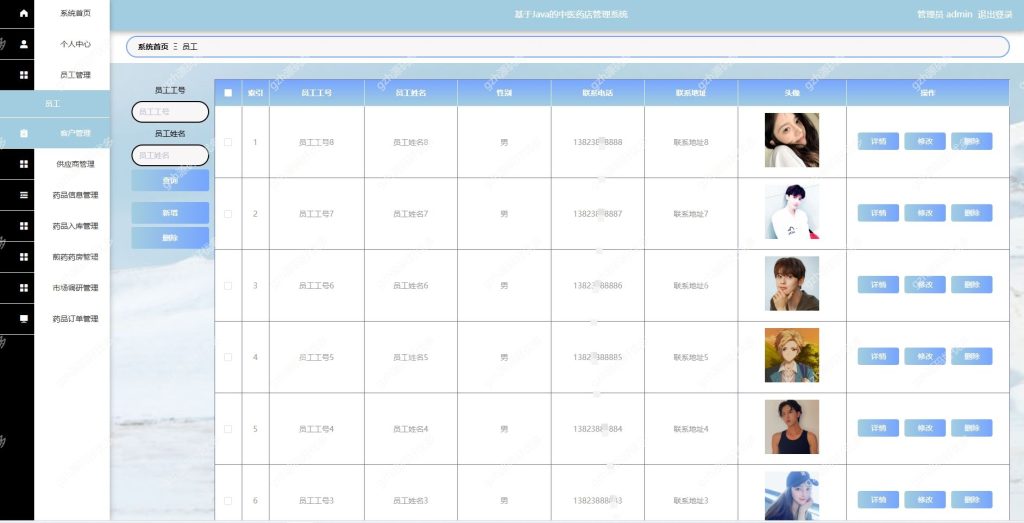Click 修改 for 员工姓名5
Screen dimensions: 1024x523
click(x=925, y=357)
